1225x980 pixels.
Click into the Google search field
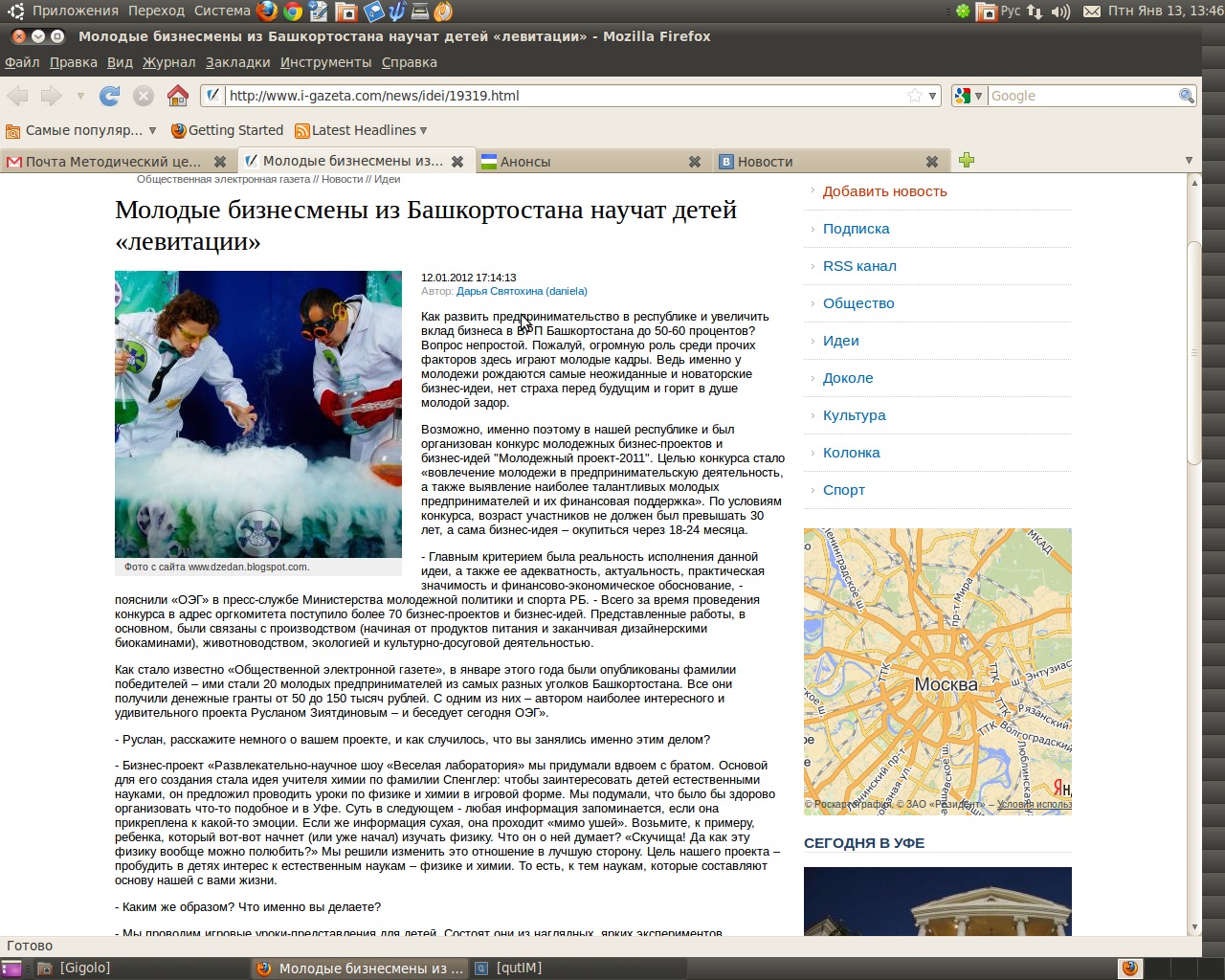pyautogui.click(x=1081, y=96)
